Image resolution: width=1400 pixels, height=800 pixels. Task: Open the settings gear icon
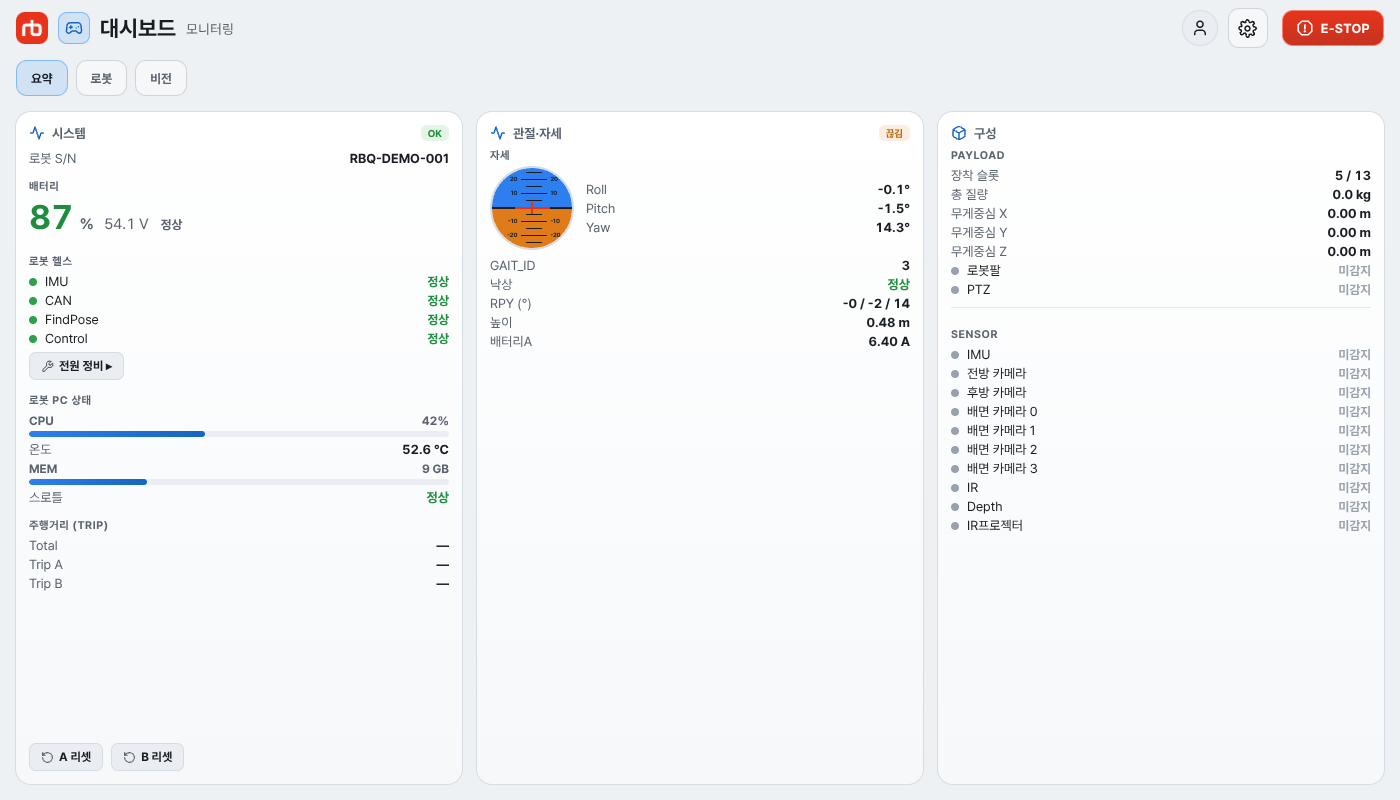[1248, 28]
